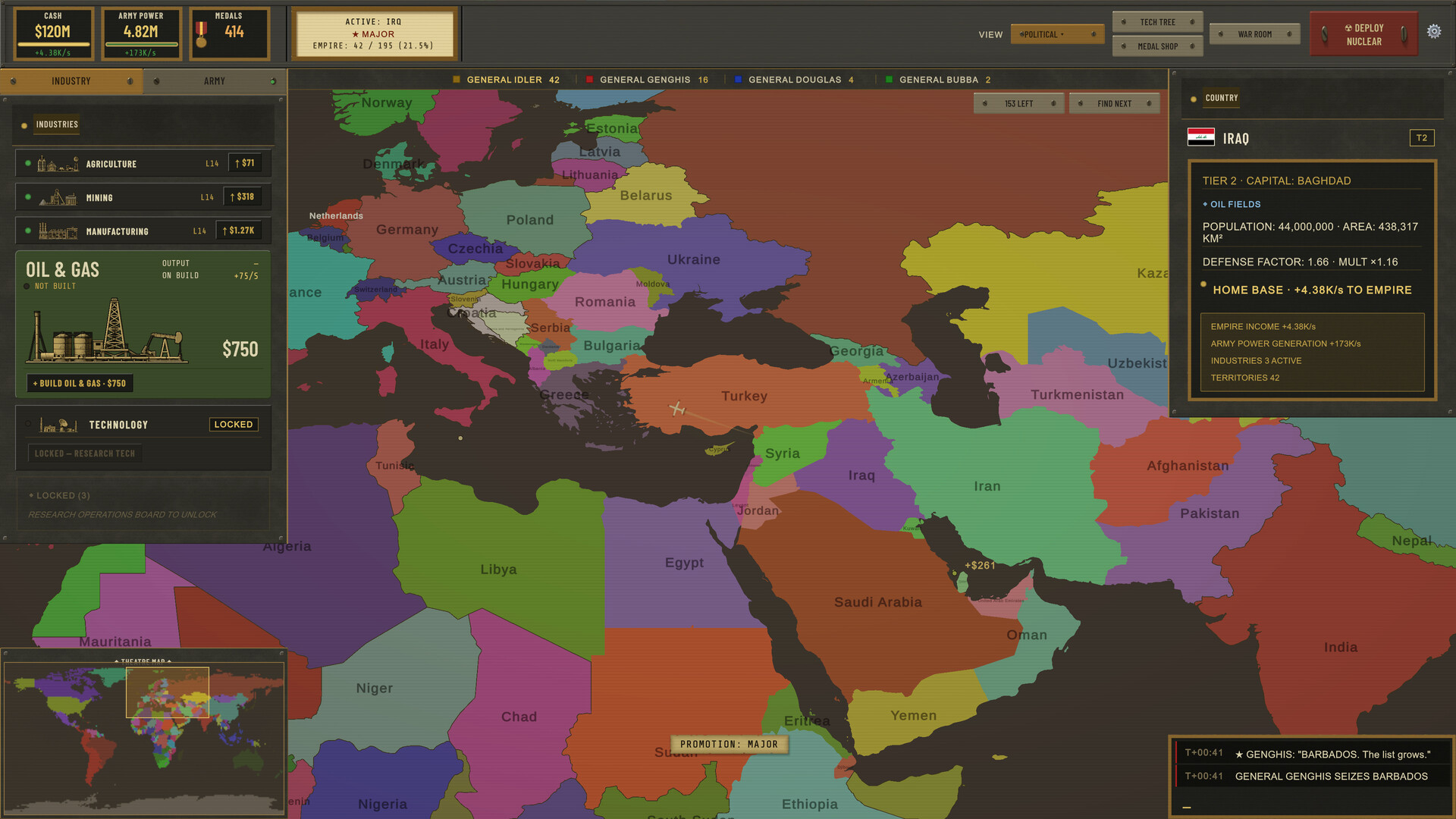Select the Industries sub-tab

[x=57, y=124]
